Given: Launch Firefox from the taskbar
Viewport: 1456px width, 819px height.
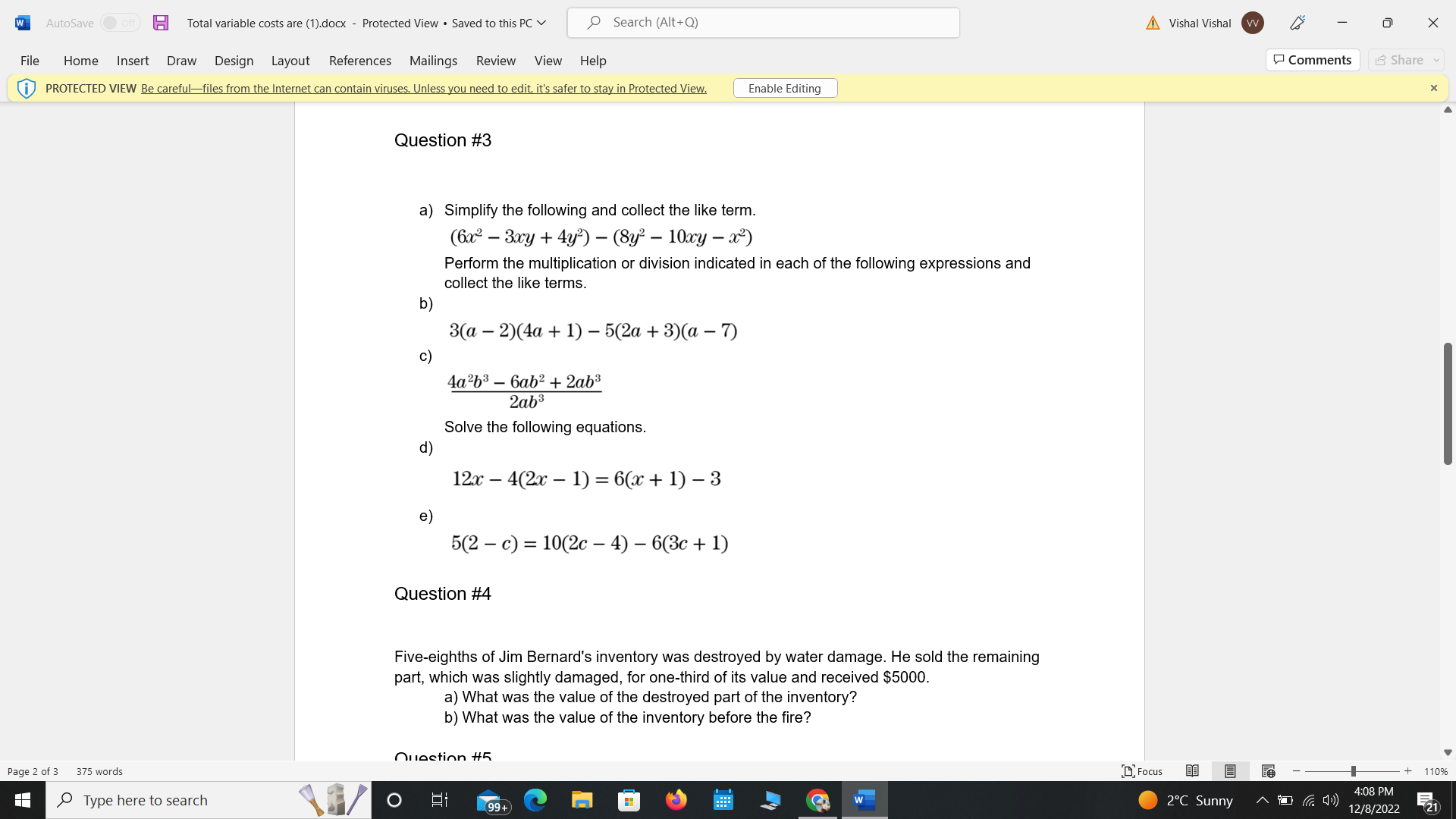Looking at the screenshot, I should pyautogui.click(x=676, y=800).
